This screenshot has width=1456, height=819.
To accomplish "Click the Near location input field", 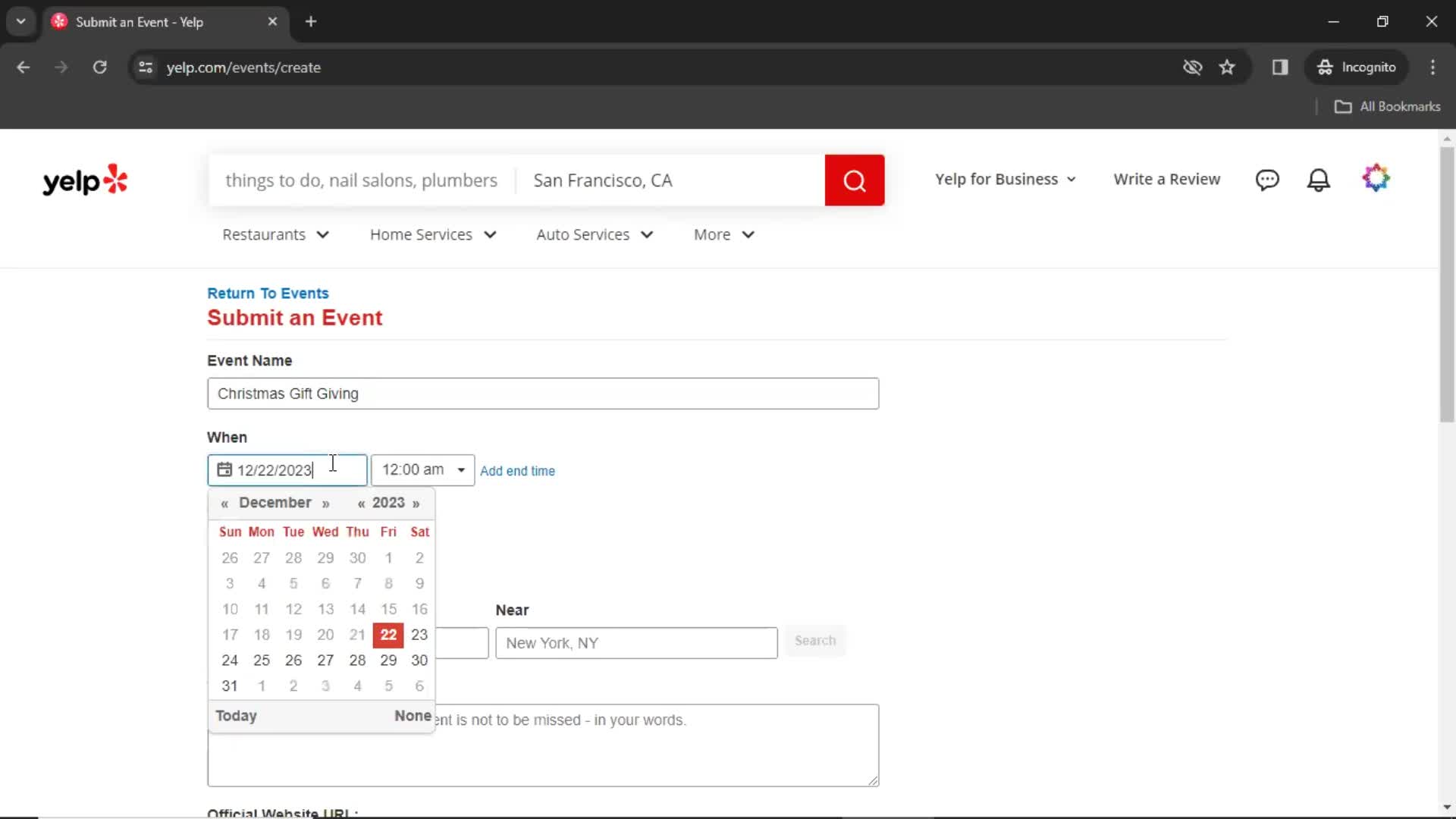I will (x=636, y=643).
